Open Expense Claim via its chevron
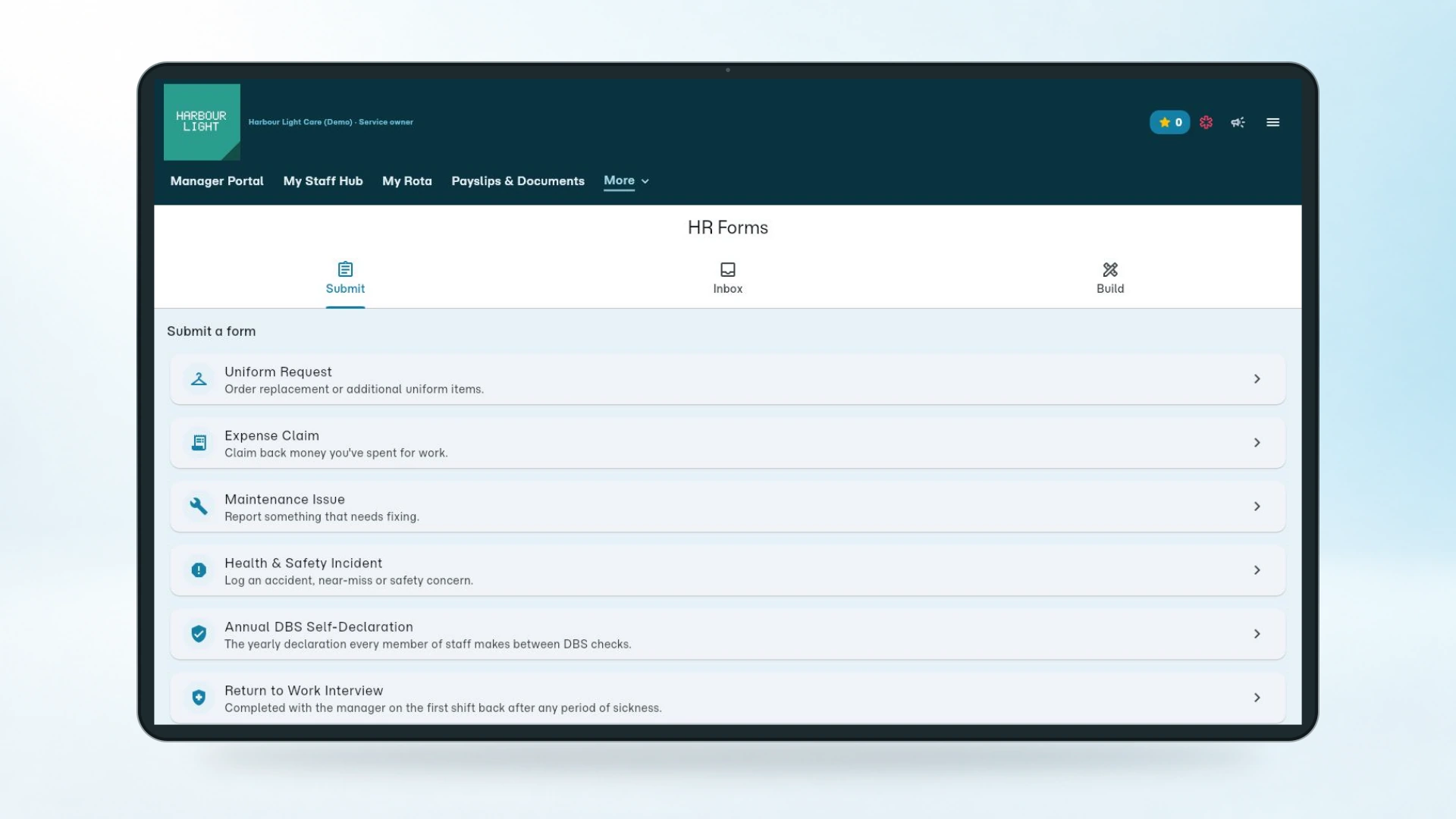The height and width of the screenshot is (819, 1456). point(1257,442)
